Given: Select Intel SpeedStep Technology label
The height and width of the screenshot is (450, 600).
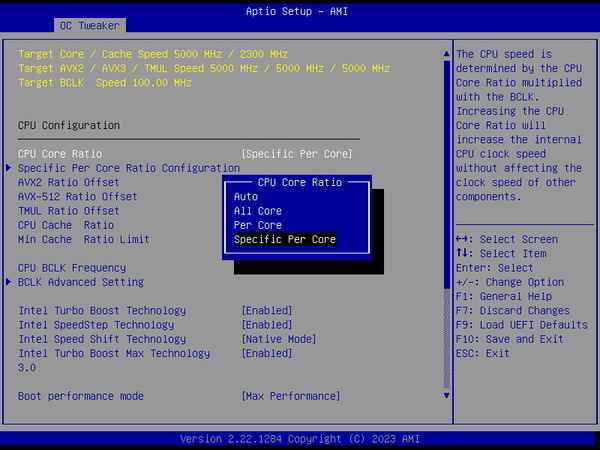Looking at the screenshot, I should (96, 325).
